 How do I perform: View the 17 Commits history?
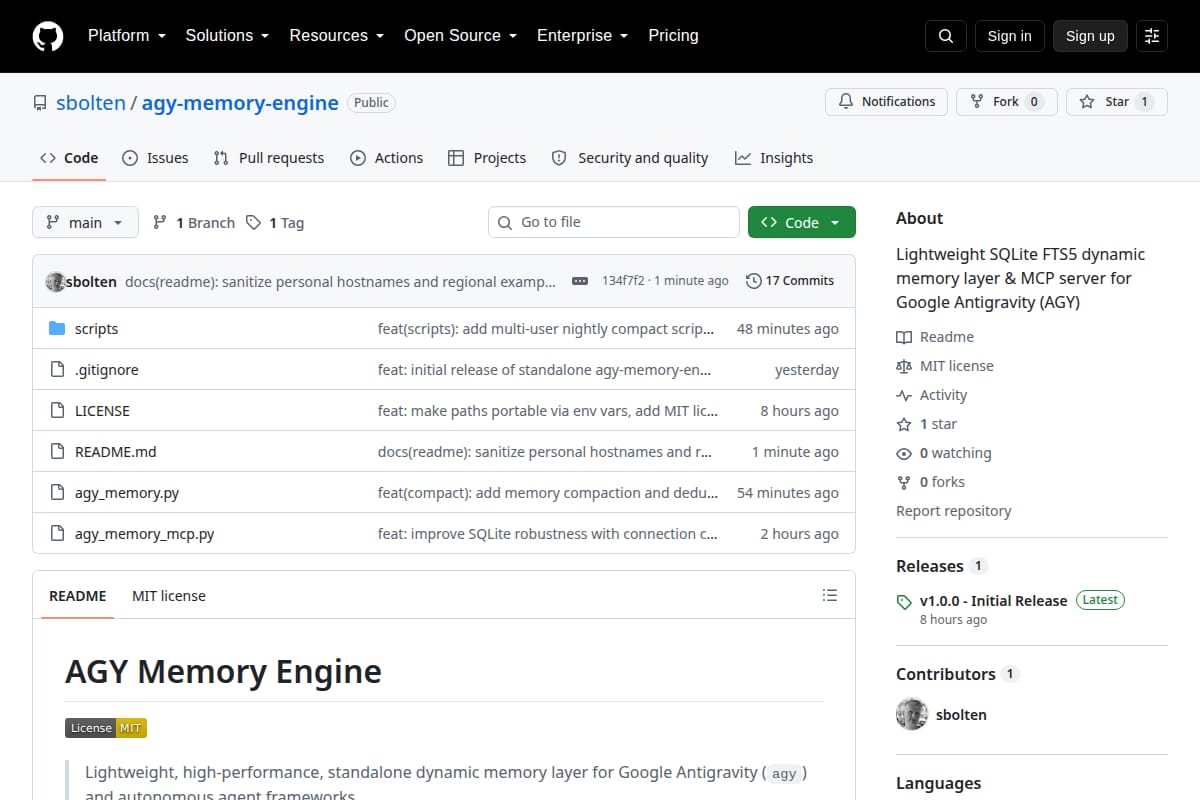point(790,281)
